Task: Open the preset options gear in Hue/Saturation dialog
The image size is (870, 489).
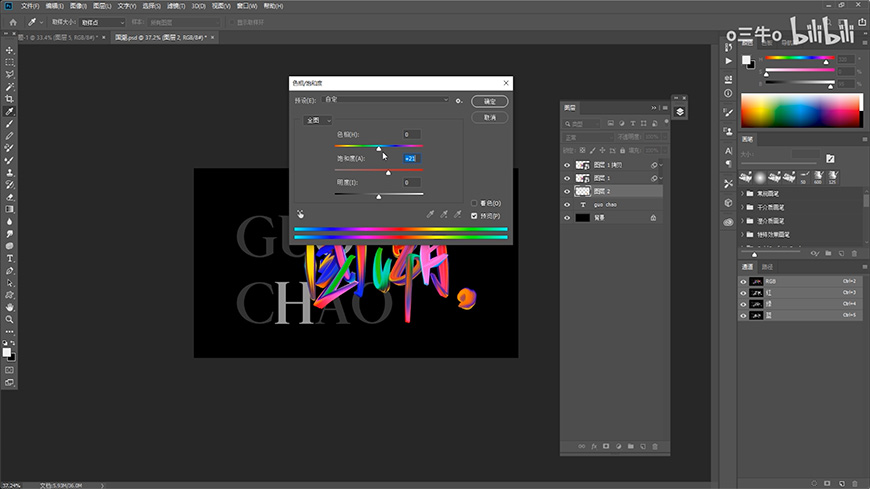Action: pyautogui.click(x=458, y=100)
